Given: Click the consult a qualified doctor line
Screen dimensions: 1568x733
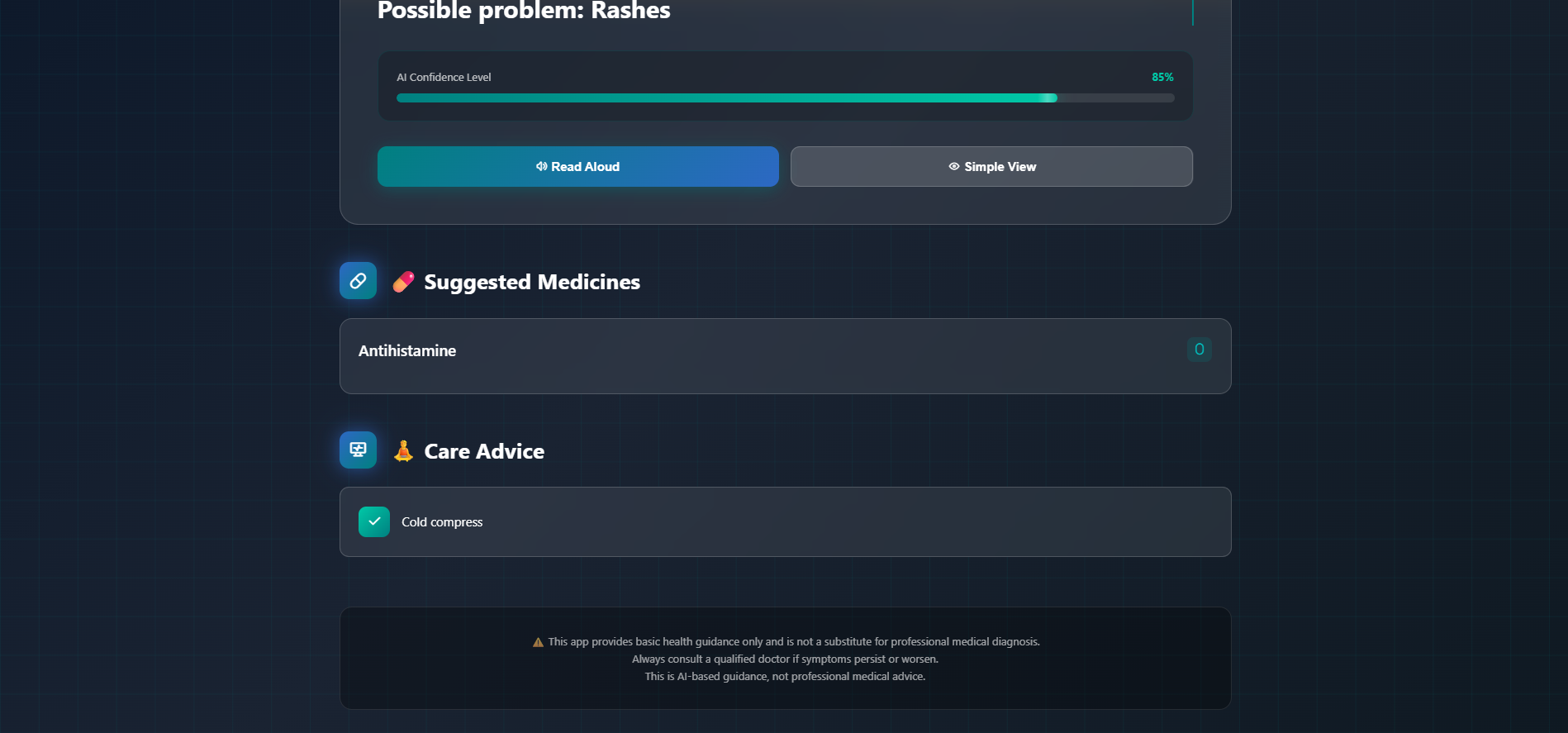Looking at the screenshot, I should click(x=785, y=659).
